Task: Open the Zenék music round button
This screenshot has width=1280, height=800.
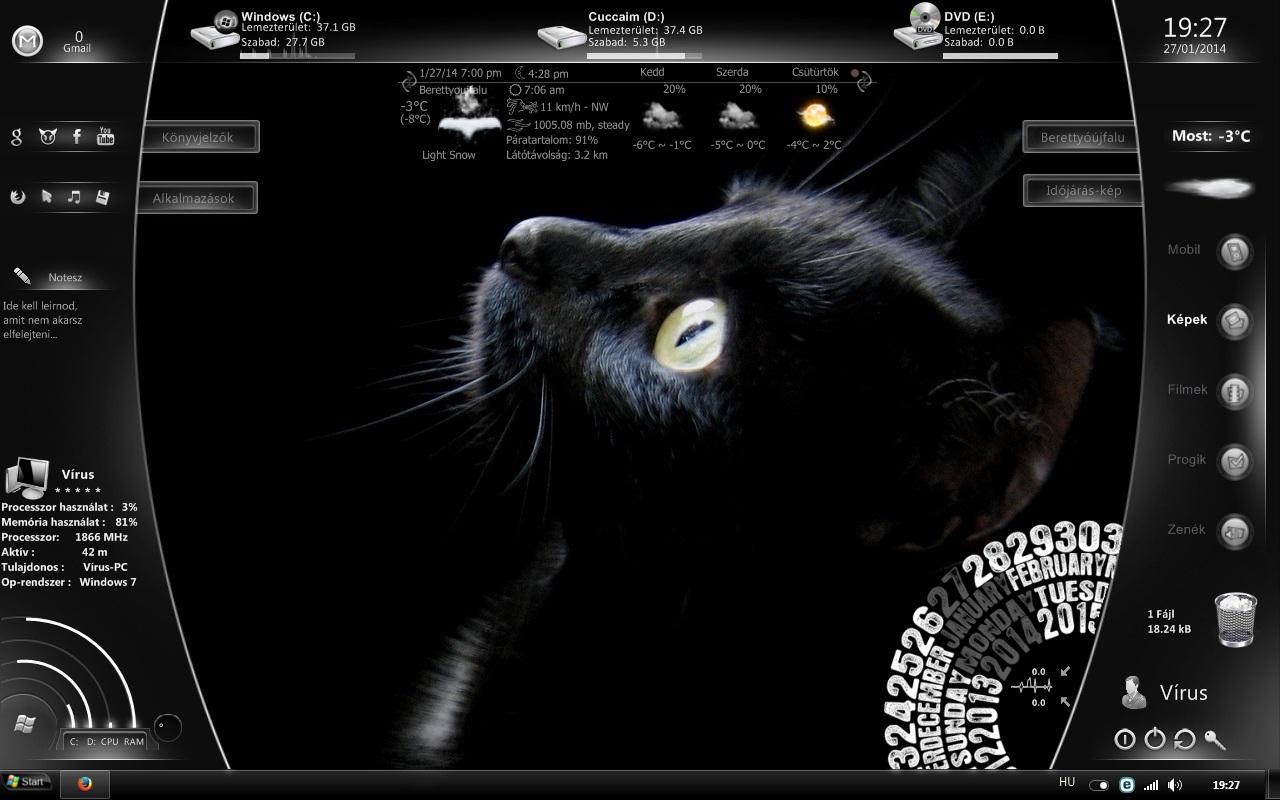Action: pos(1235,531)
